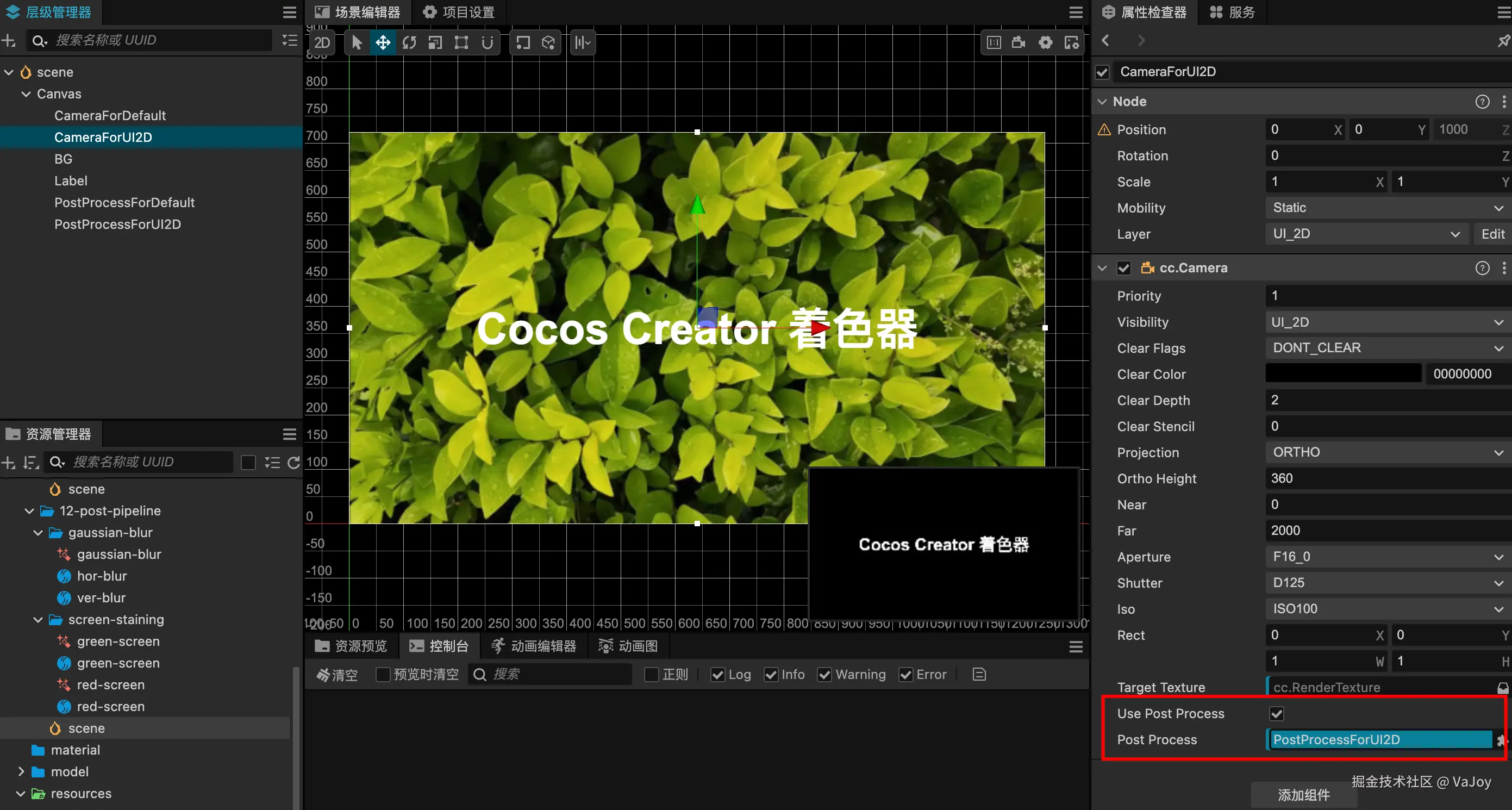1512x810 pixels.
Task: Open the scene editor panel hamburger menu
Action: 1076,13
